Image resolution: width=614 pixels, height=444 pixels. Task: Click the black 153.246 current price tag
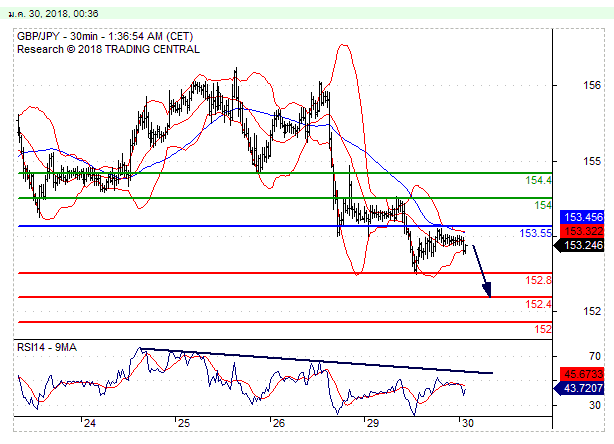[x=580, y=245]
